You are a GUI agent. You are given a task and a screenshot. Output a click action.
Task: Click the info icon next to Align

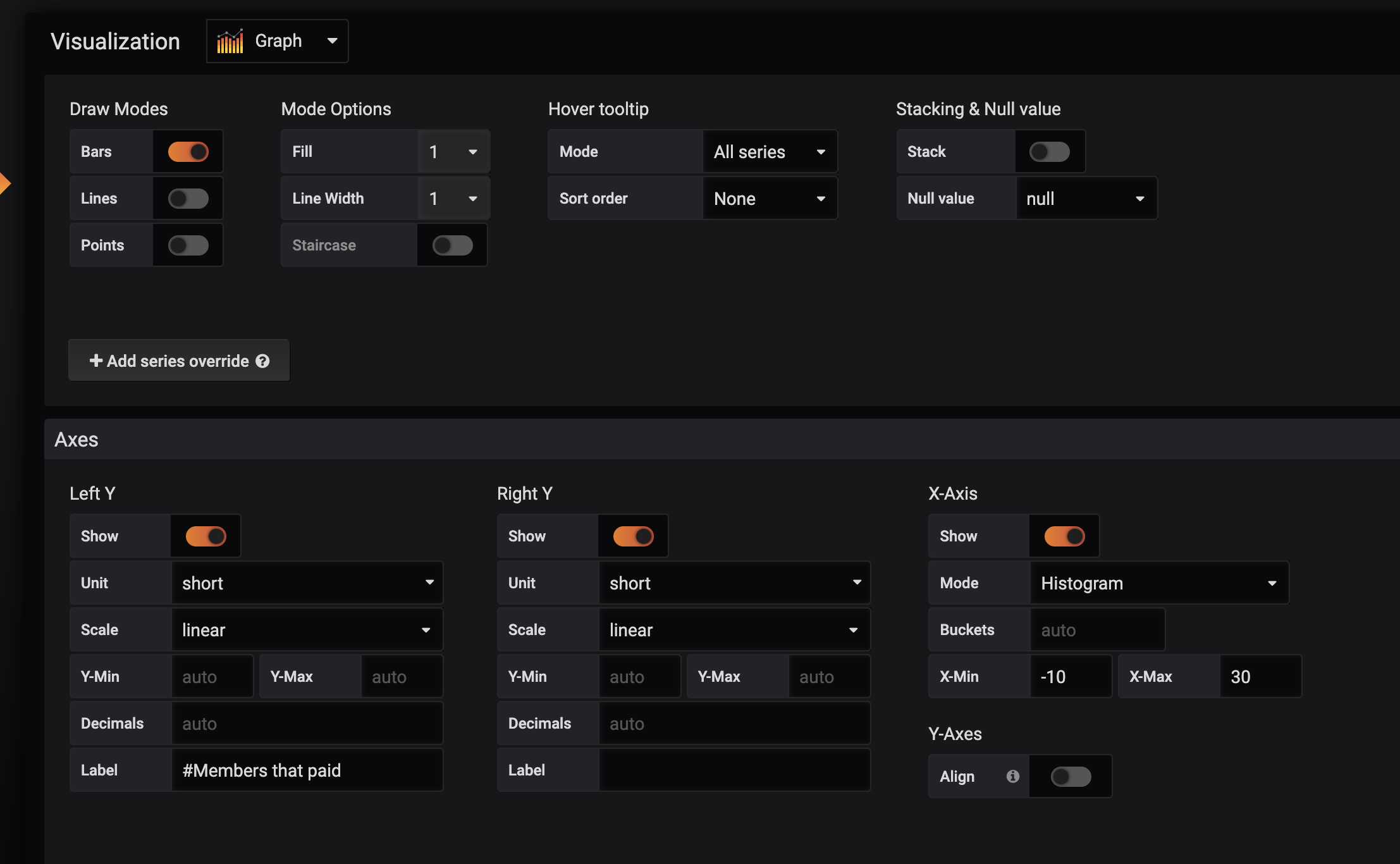(x=1012, y=776)
